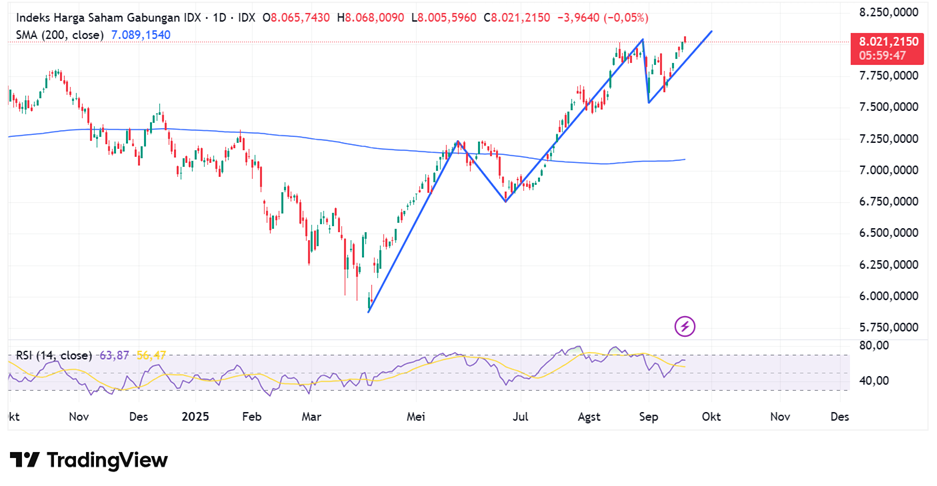Click the 6.500,0000 price axis label
This screenshot has width=937, height=486.
tap(889, 233)
